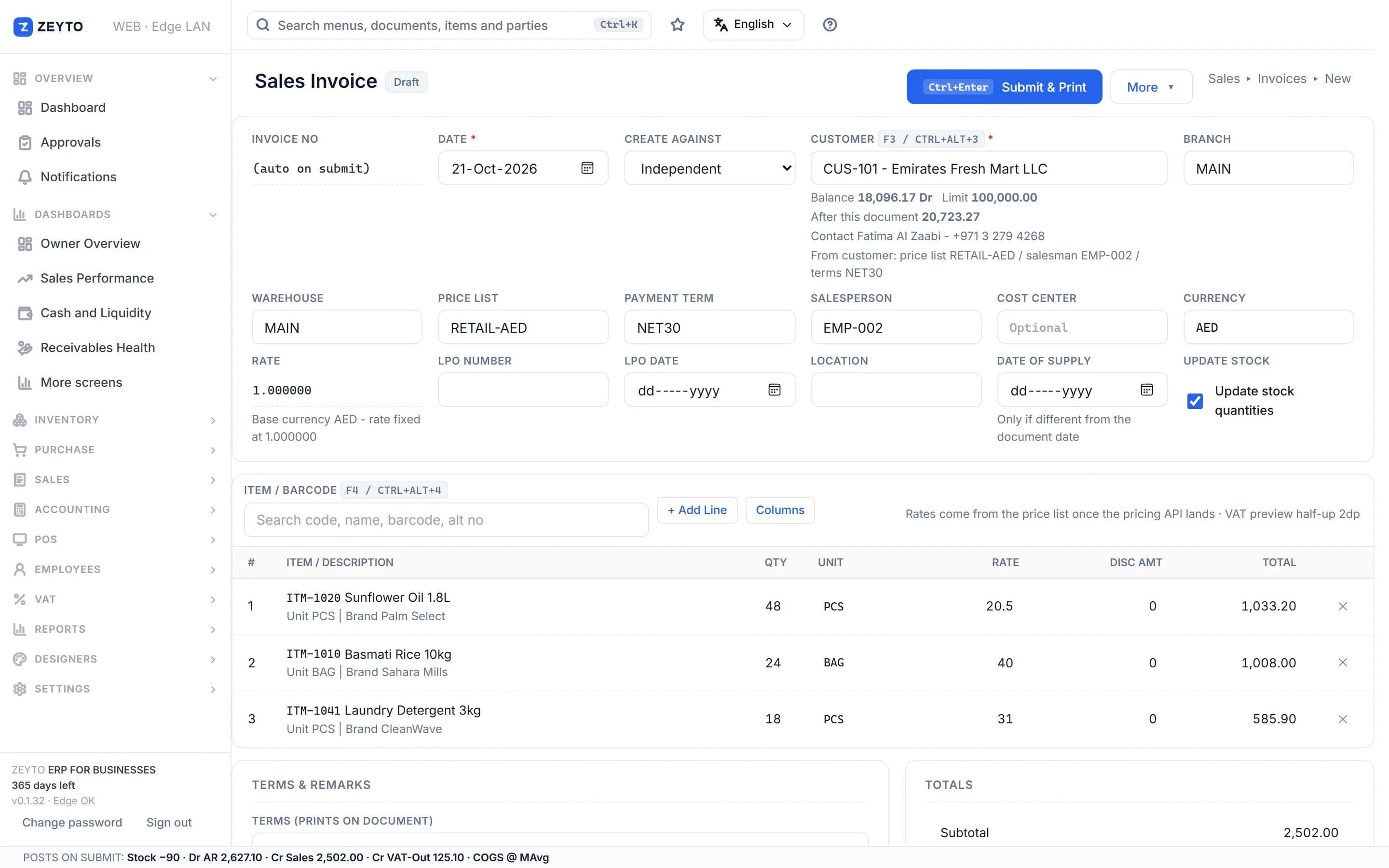Collapse the Overview sidebar section

point(115,78)
